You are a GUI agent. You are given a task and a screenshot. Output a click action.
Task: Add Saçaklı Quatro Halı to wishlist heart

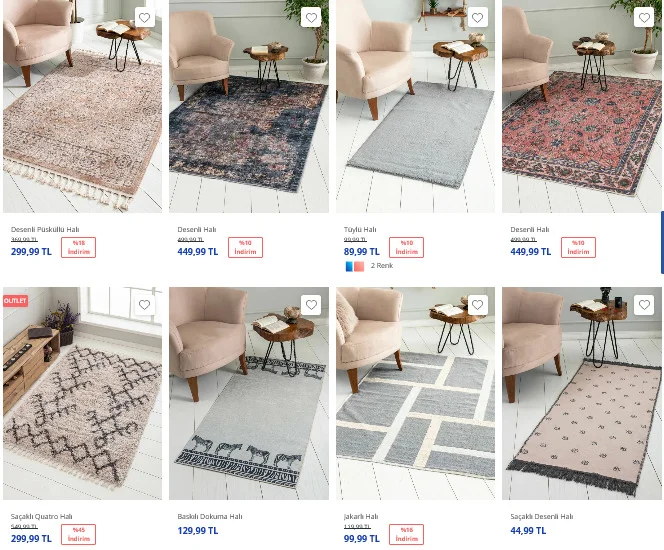(x=144, y=305)
